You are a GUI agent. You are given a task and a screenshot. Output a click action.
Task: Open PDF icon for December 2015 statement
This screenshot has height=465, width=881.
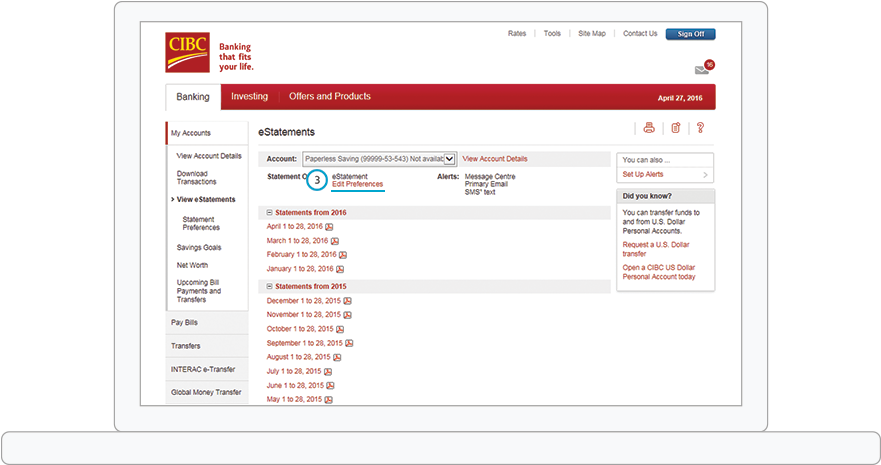347,301
